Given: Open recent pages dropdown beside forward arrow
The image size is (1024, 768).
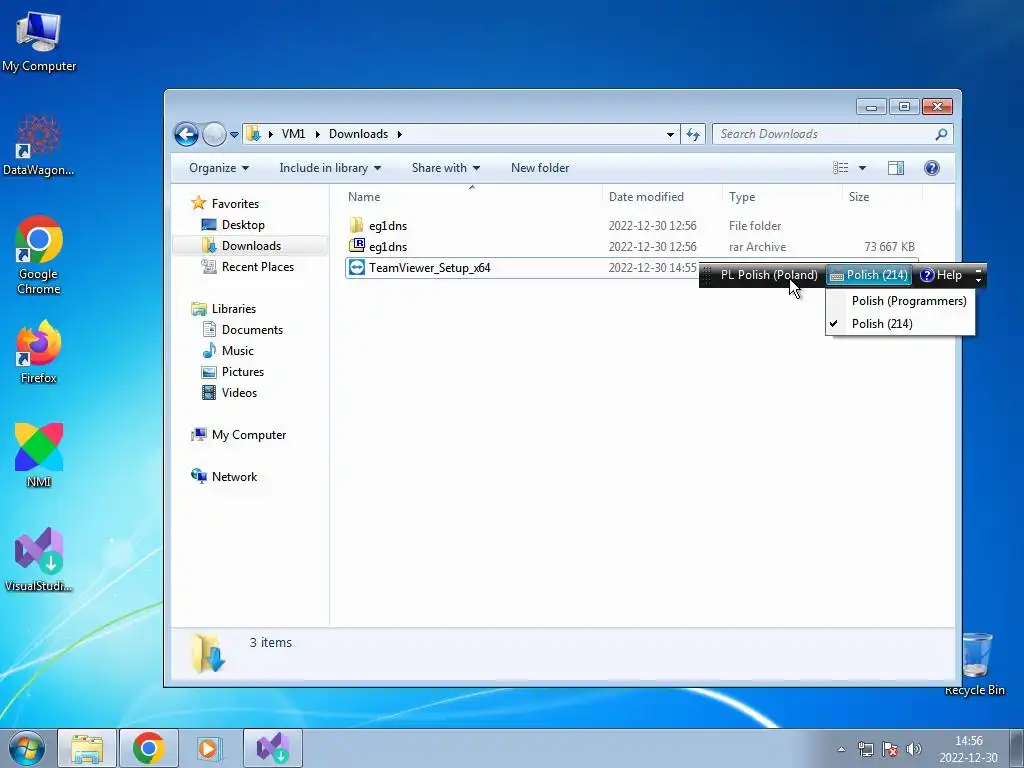Looking at the screenshot, I should click(234, 135).
